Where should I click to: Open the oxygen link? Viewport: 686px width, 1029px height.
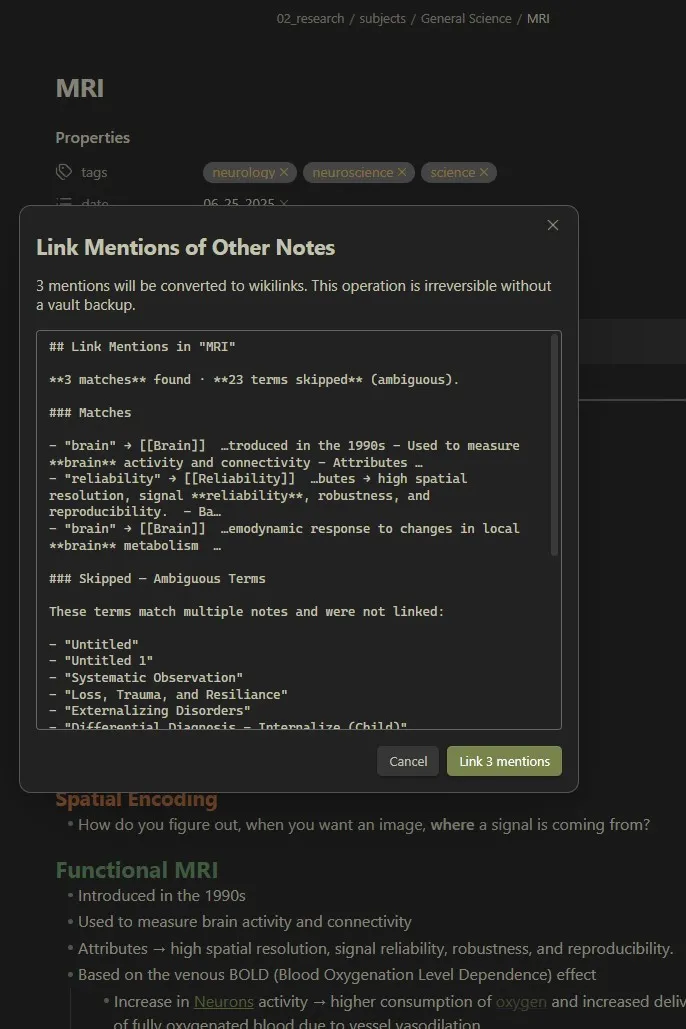[521, 1001]
